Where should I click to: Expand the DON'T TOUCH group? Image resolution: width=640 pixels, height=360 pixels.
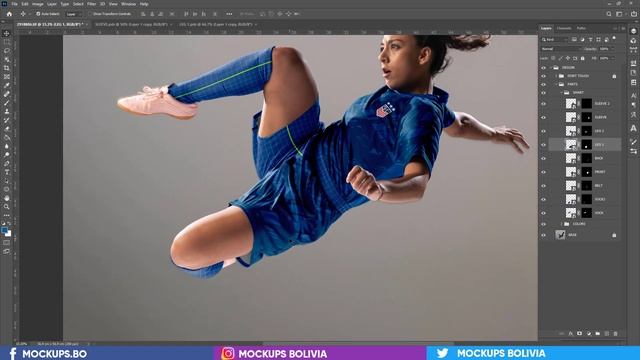[x=556, y=76]
